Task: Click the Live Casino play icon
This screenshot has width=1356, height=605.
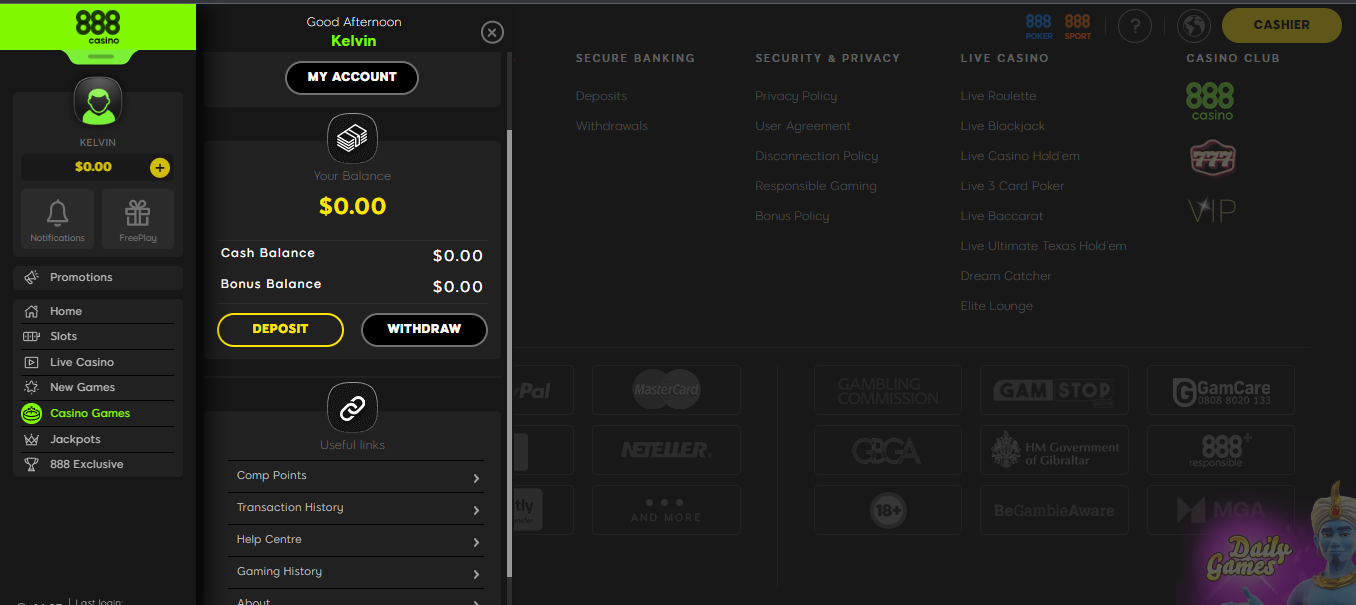Action: click(32, 362)
